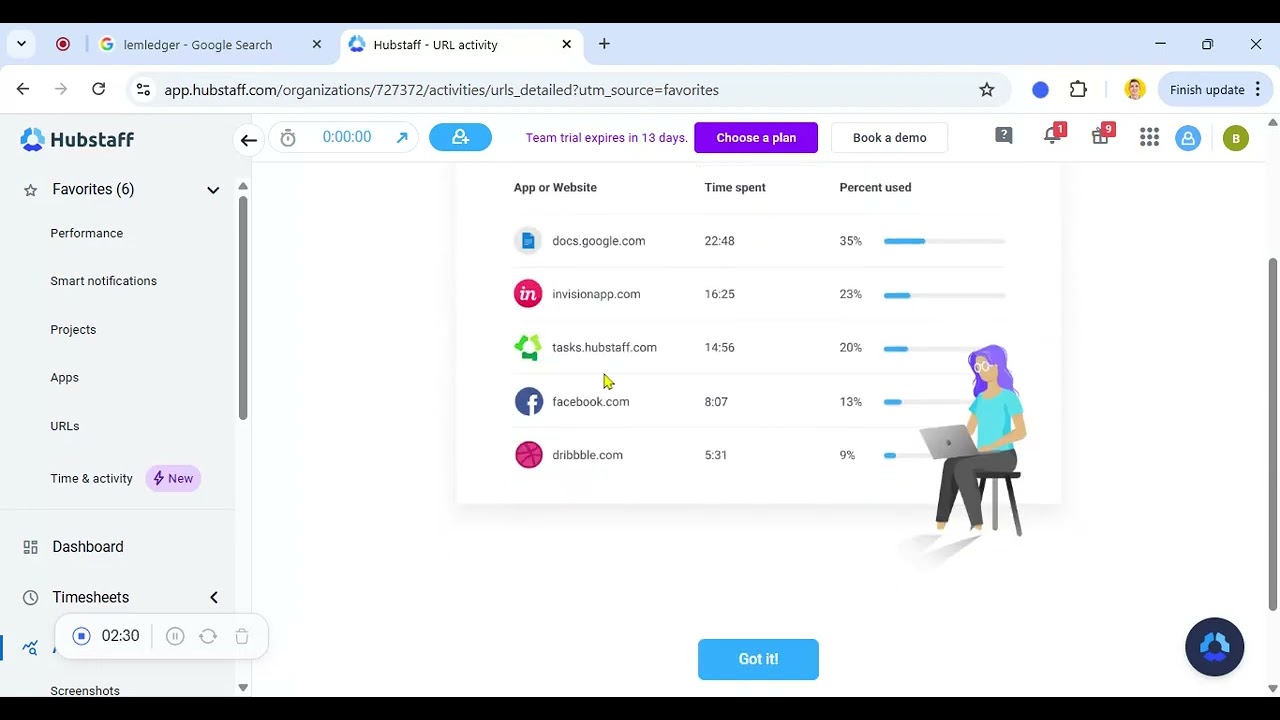
Task: Open a new browser tab
Action: pos(604,44)
